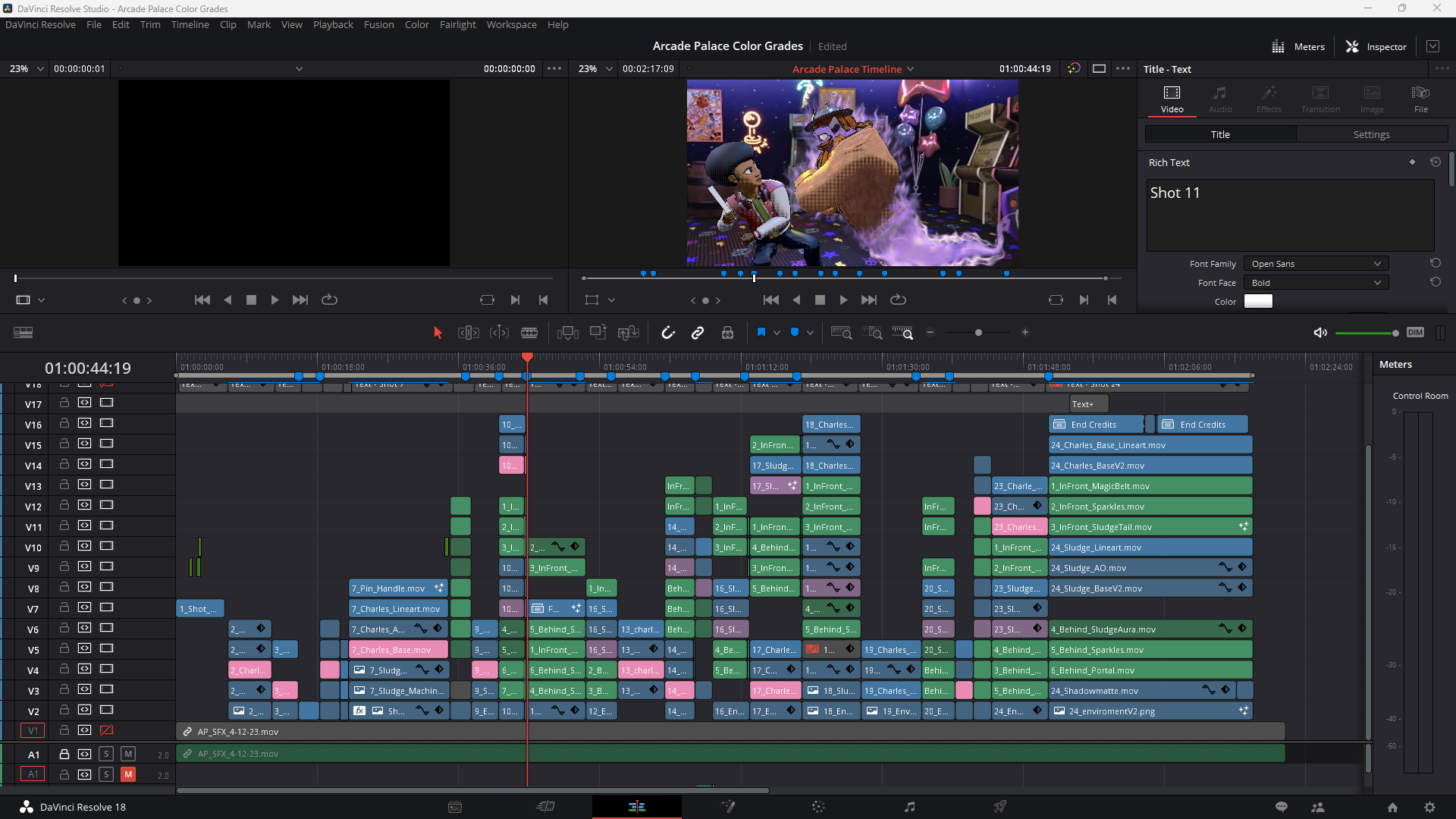This screenshot has width=1456, height=819.
Task: Adjust the timeline zoom slider
Action: coord(978,333)
